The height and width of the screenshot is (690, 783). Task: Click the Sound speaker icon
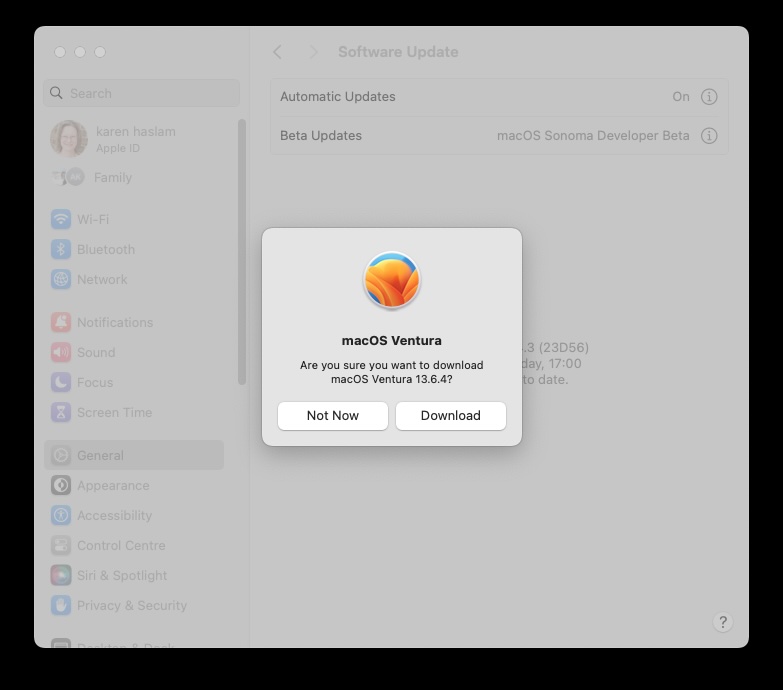pyautogui.click(x=60, y=352)
